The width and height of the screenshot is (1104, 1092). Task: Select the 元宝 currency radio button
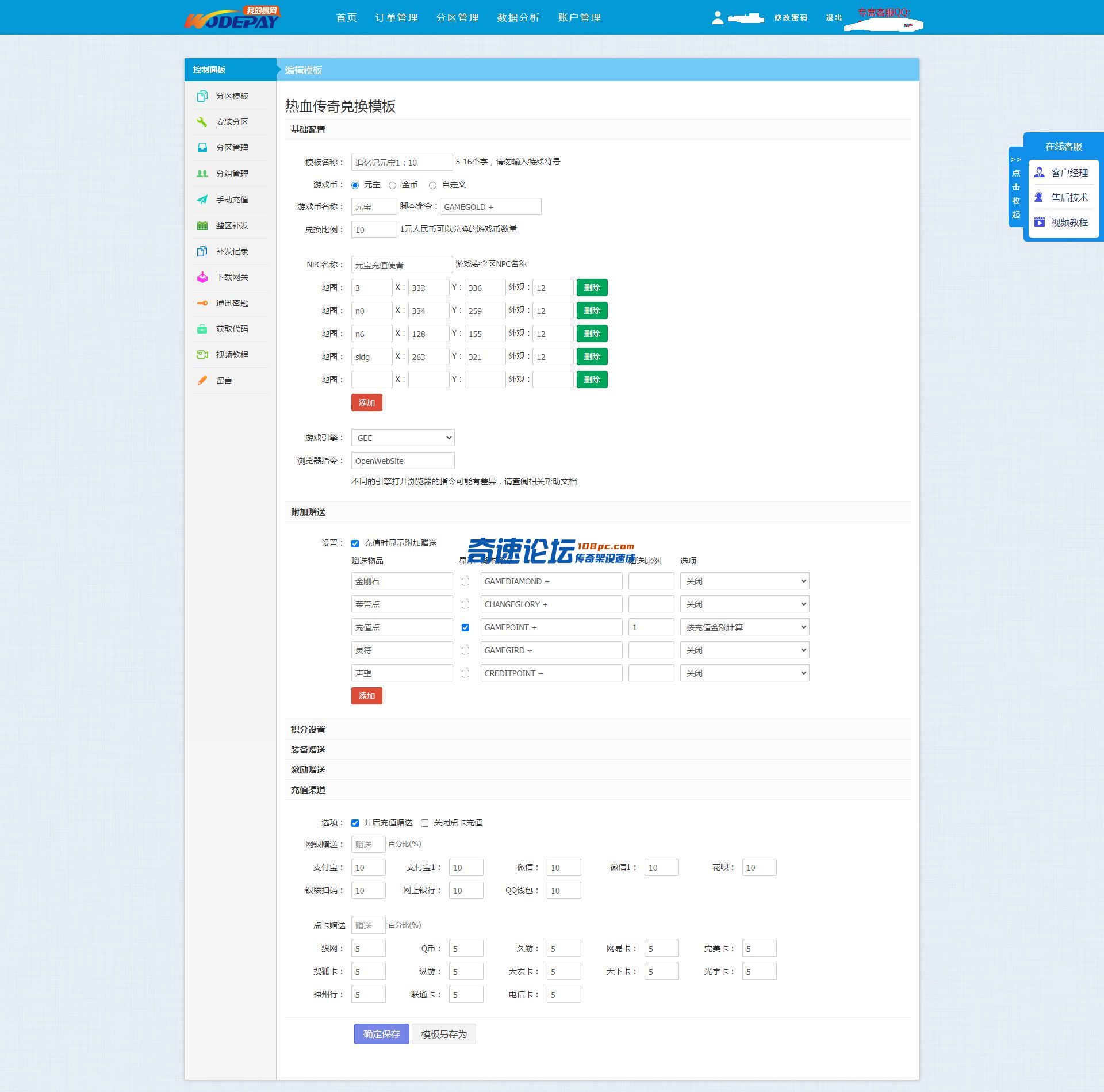click(x=355, y=185)
